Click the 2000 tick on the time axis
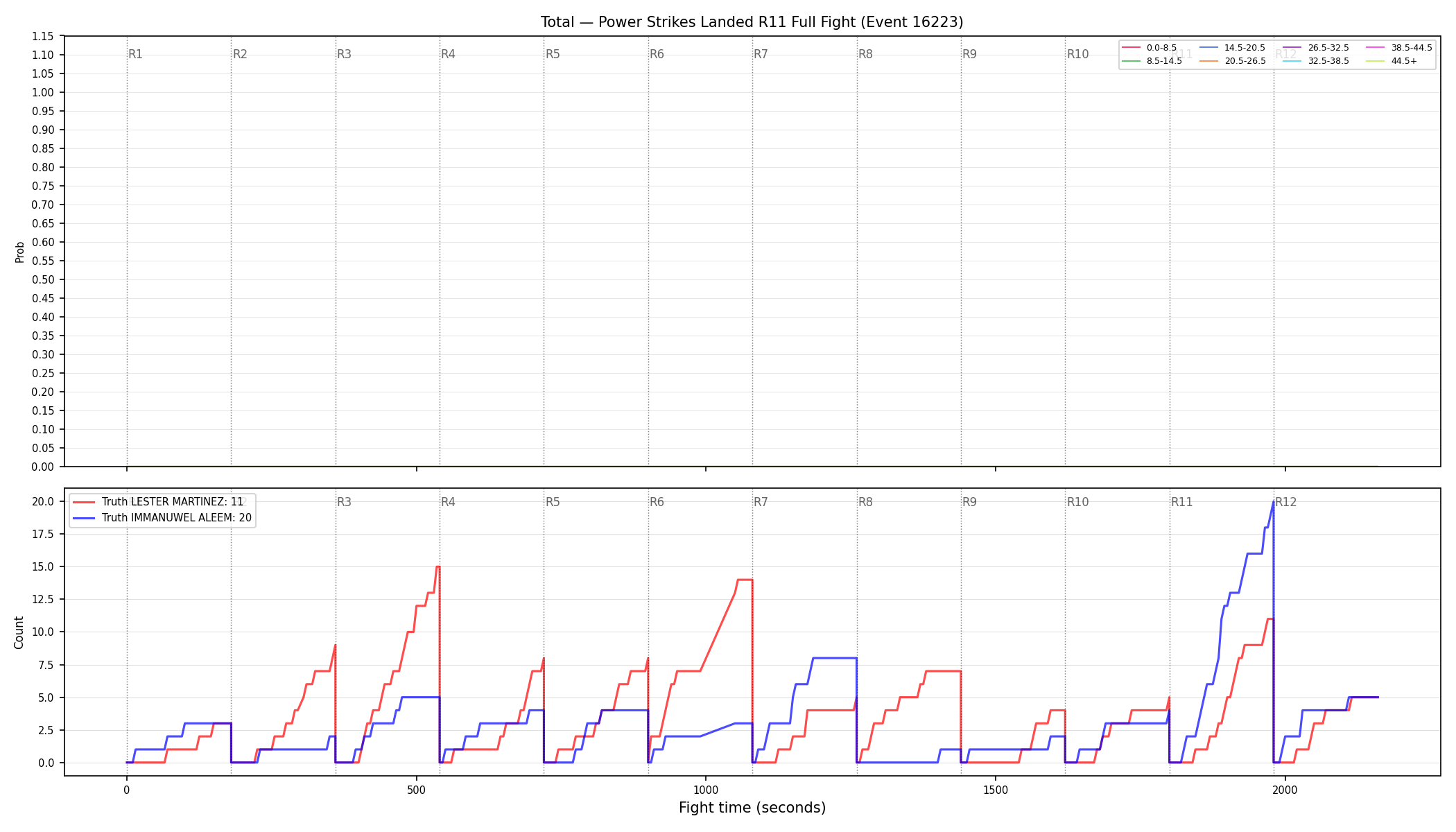This screenshot has height=832, width=1456. point(1285,789)
